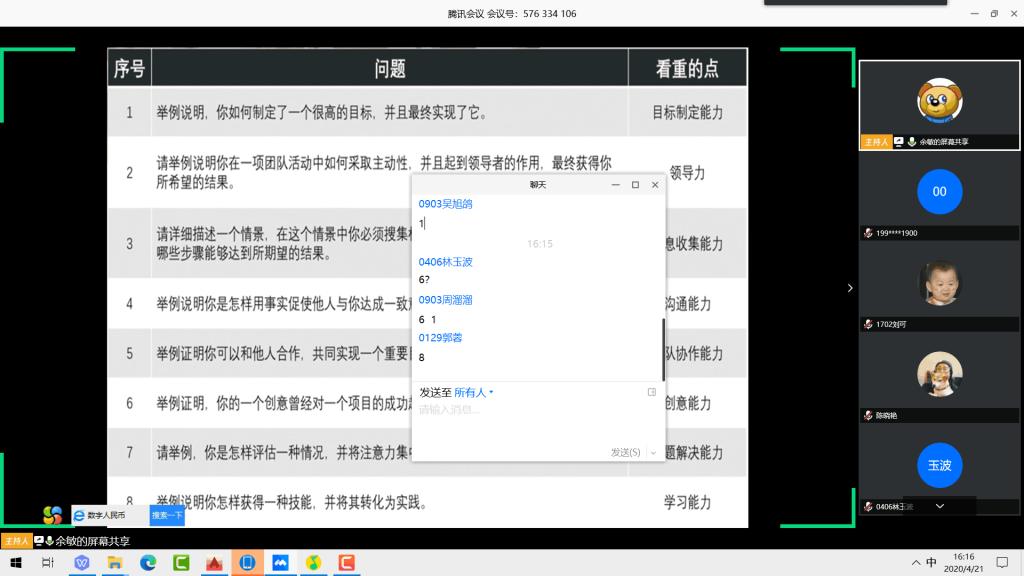1024x576 pixels.
Task: Expand the send options arrow beside 发送(S)
Action: 653,453
